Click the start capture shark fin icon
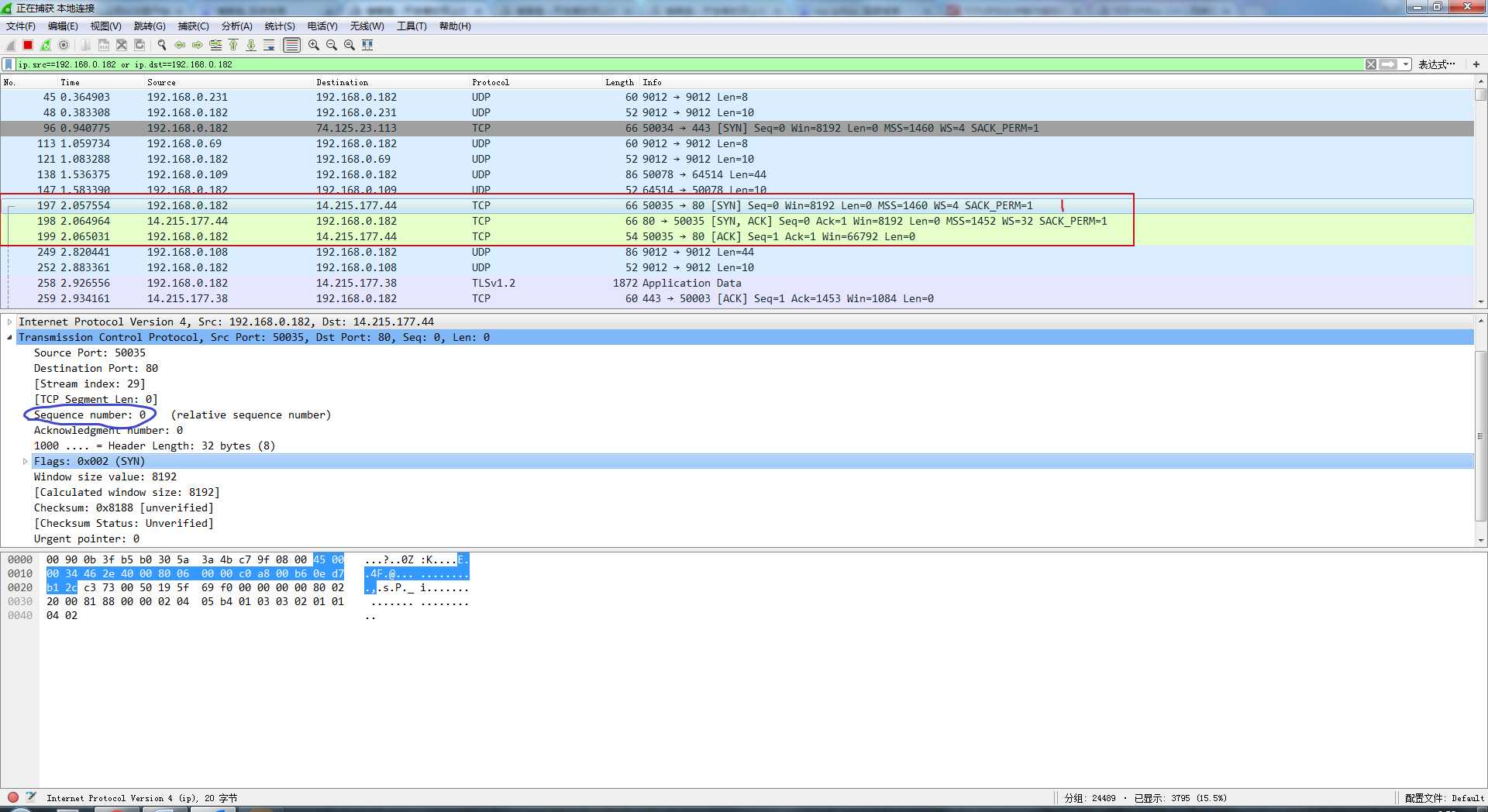The width and height of the screenshot is (1488, 812). click(11, 45)
